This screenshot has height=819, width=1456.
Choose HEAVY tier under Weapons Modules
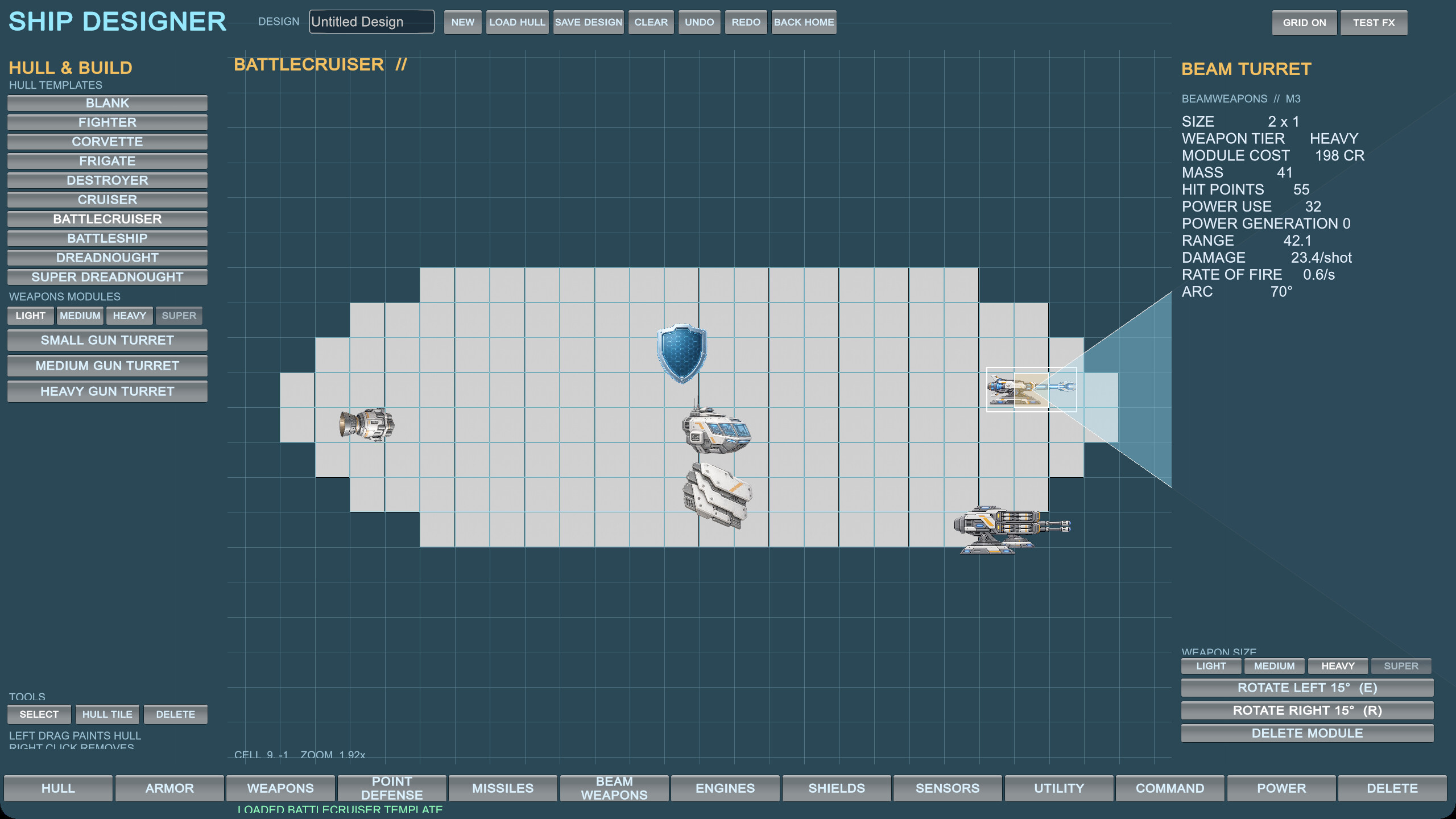point(130,316)
